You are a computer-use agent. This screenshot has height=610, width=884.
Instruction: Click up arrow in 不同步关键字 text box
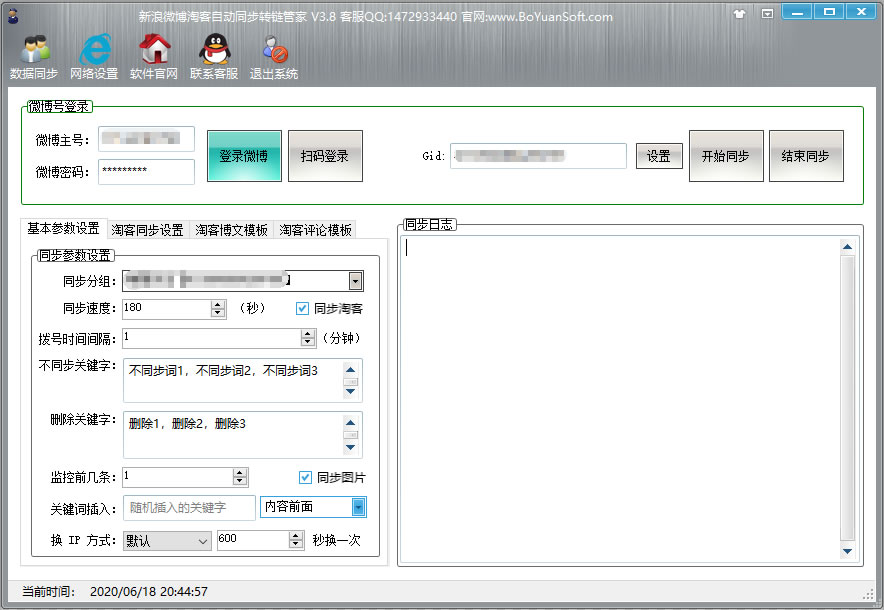[350, 370]
